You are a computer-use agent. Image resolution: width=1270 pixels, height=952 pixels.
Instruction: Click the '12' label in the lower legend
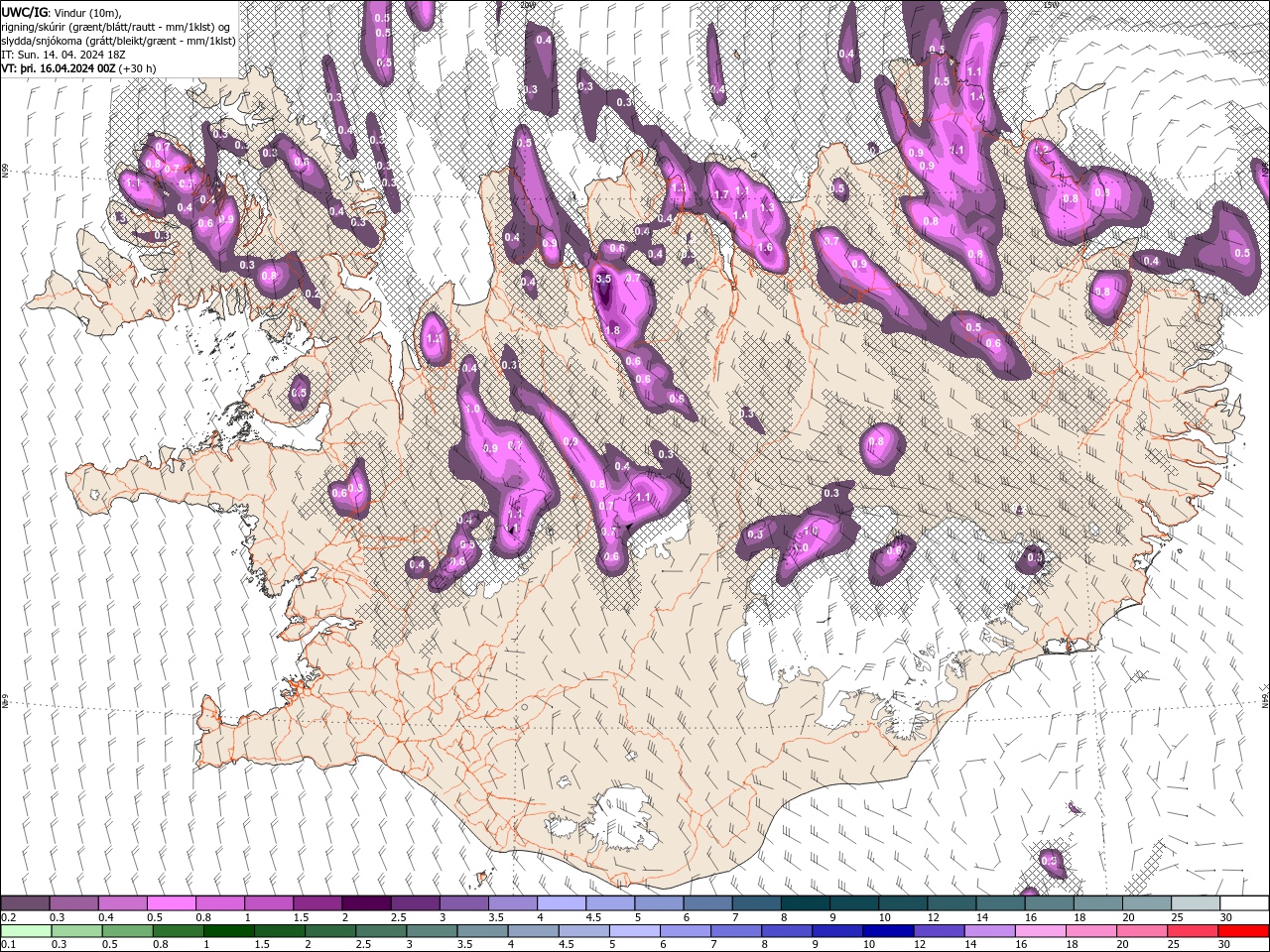pos(919,945)
